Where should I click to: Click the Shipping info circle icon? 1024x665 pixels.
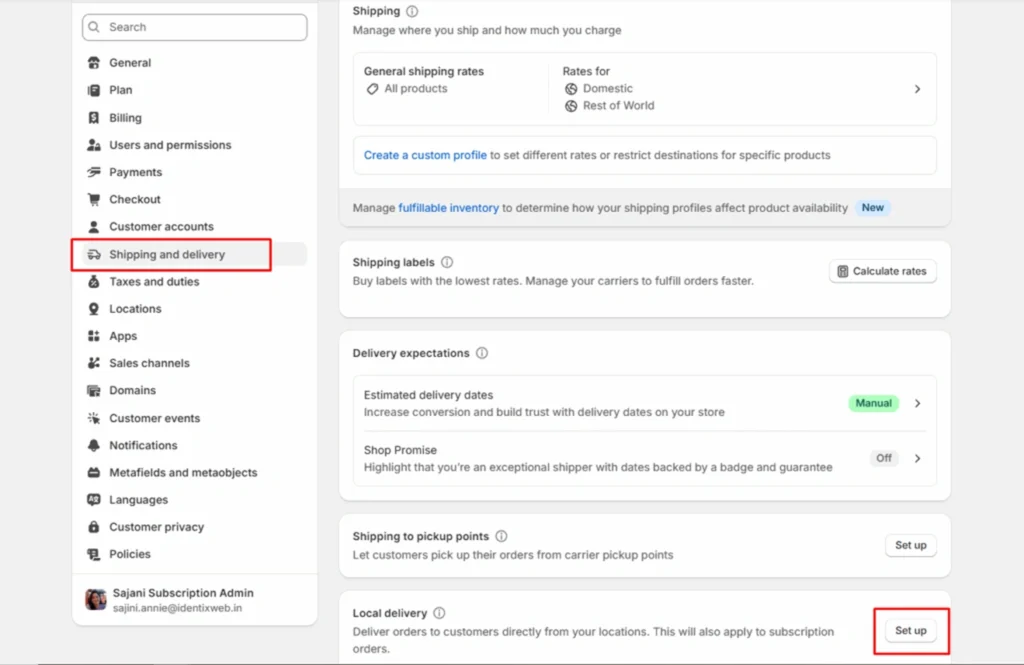[x=412, y=12]
